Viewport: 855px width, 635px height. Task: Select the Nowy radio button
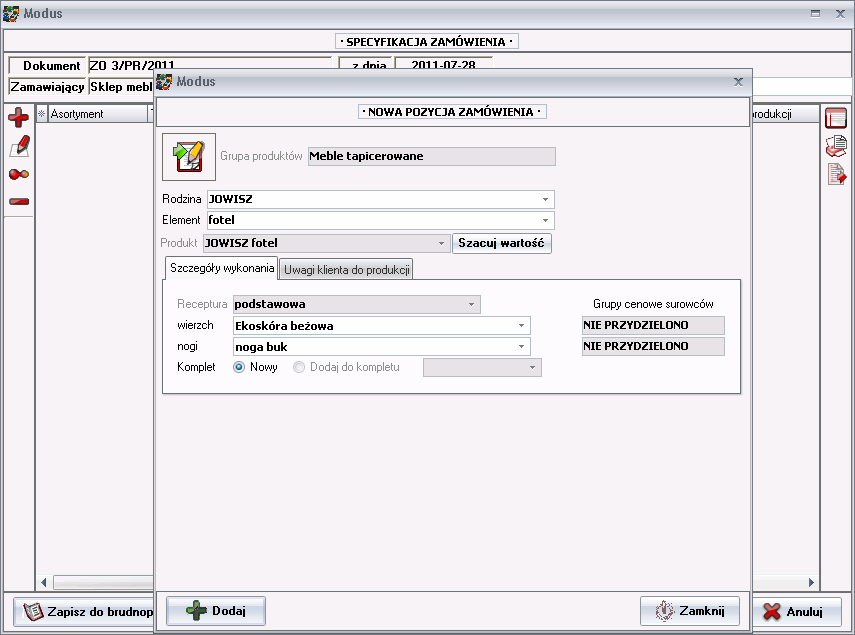click(240, 367)
